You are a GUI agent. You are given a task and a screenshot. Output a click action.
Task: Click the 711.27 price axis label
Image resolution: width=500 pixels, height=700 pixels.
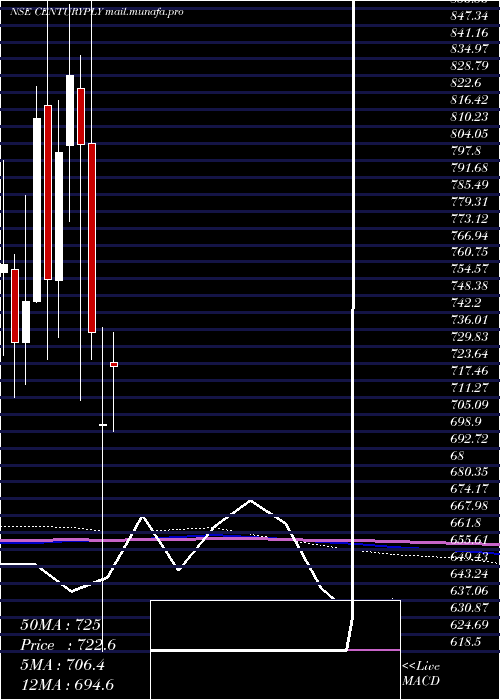469,388
